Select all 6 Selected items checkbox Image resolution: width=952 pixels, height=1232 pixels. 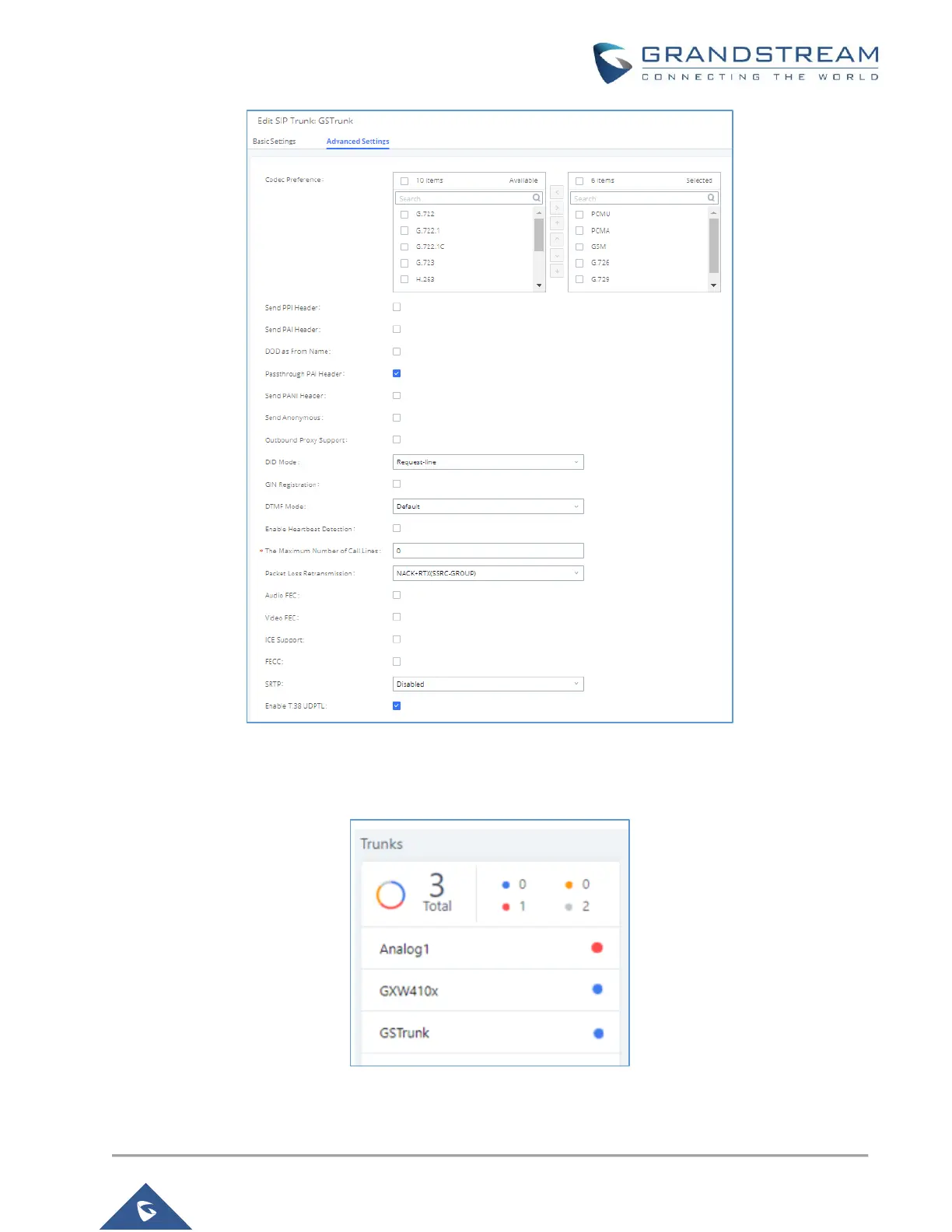tap(579, 181)
